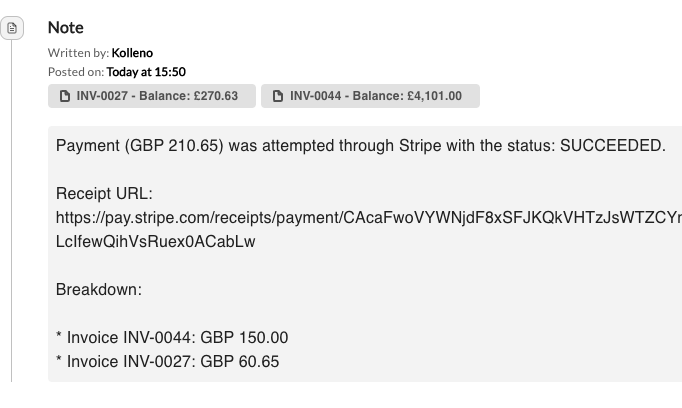The image size is (682, 408).
Task: Select the Invoice INV-0027: GBP 60.65 line
Action: tap(167, 361)
